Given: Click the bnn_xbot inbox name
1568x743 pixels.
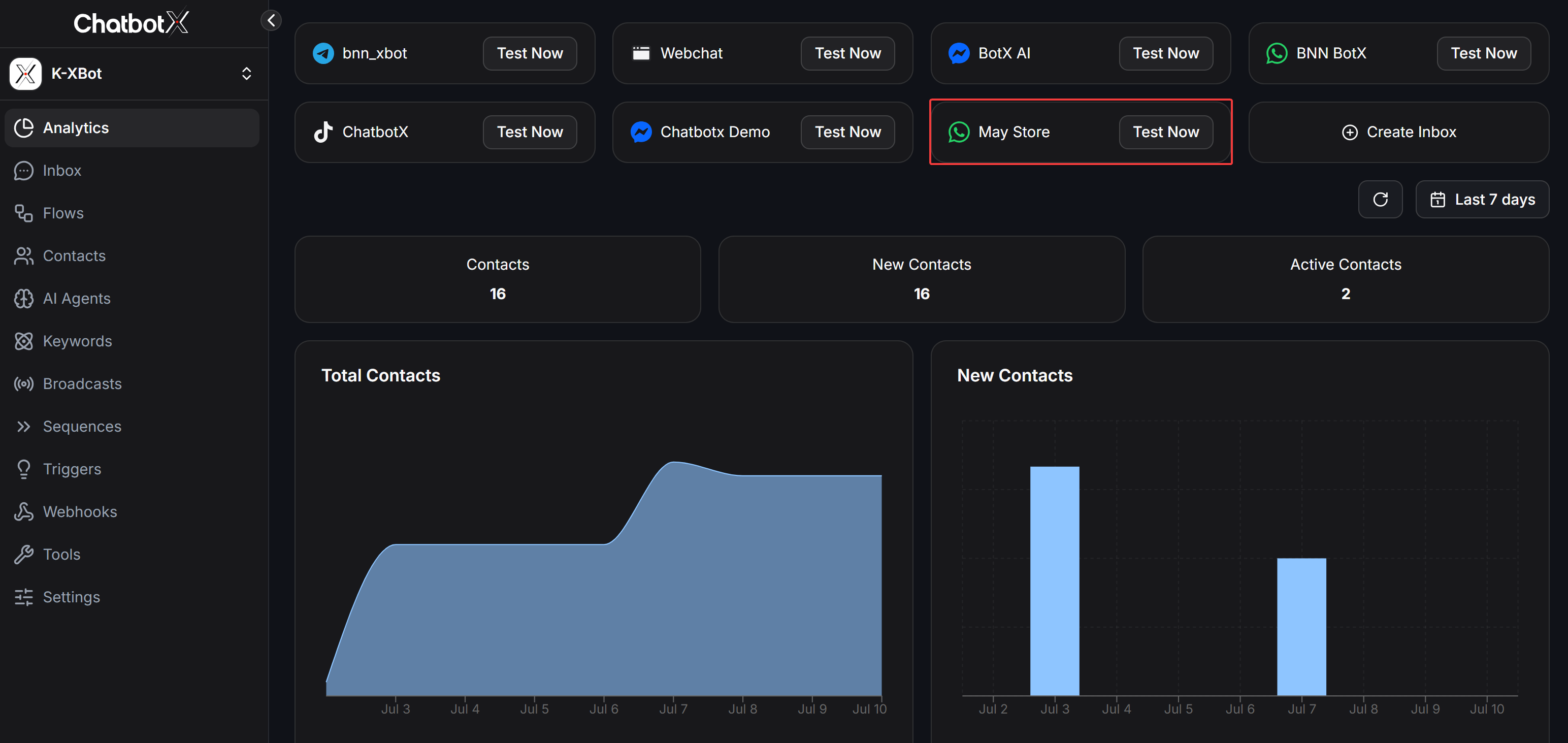Looking at the screenshot, I should pos(374,54).
